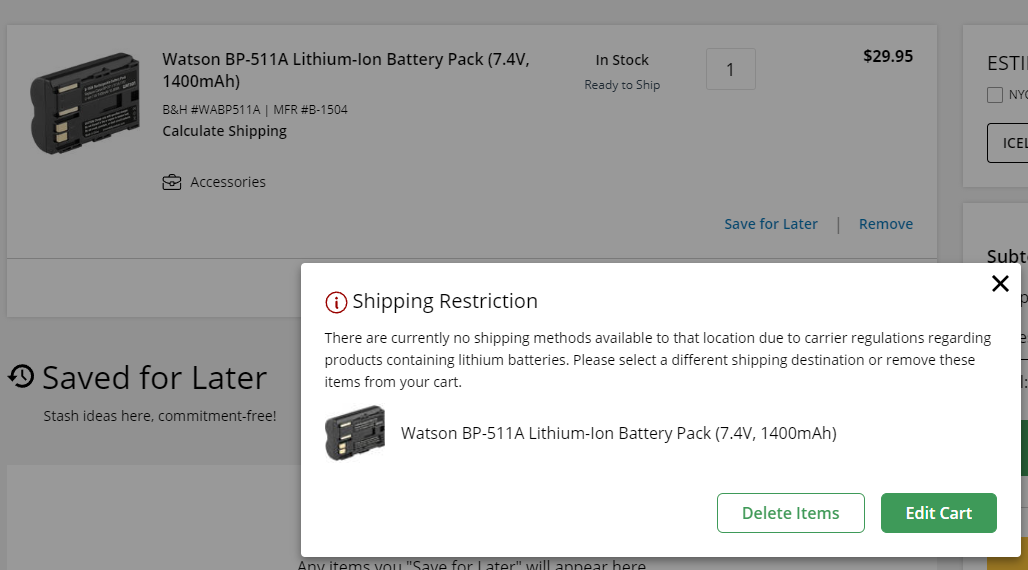
Task: Click the battery thumbnail in the dialog
Action: [x=355, y=433]
